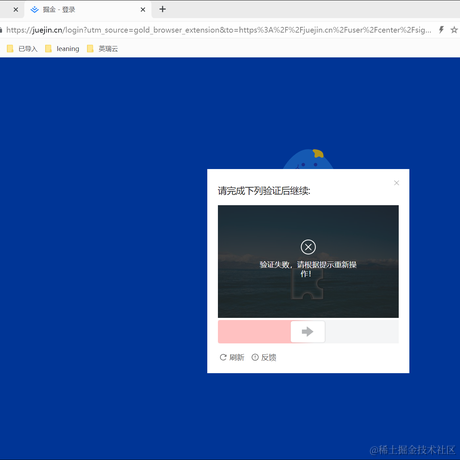This screenshot has height=460, width=460.
Task: Open a new browser tab
Action: click(x=162, y=9)
